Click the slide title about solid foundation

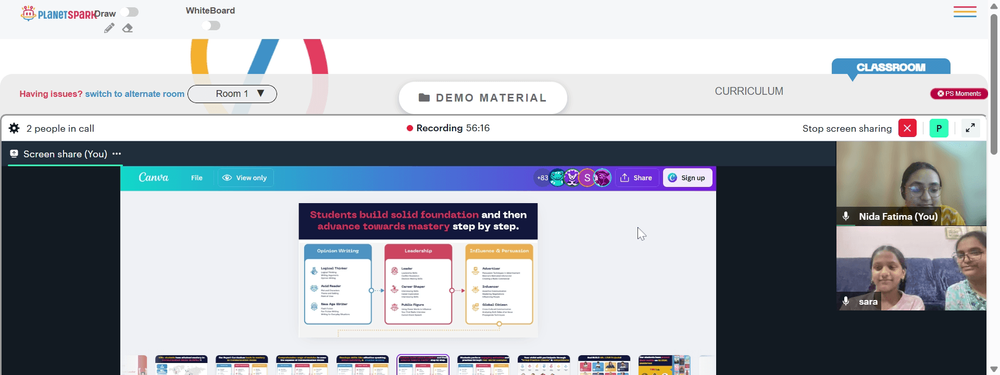point(418,221)
